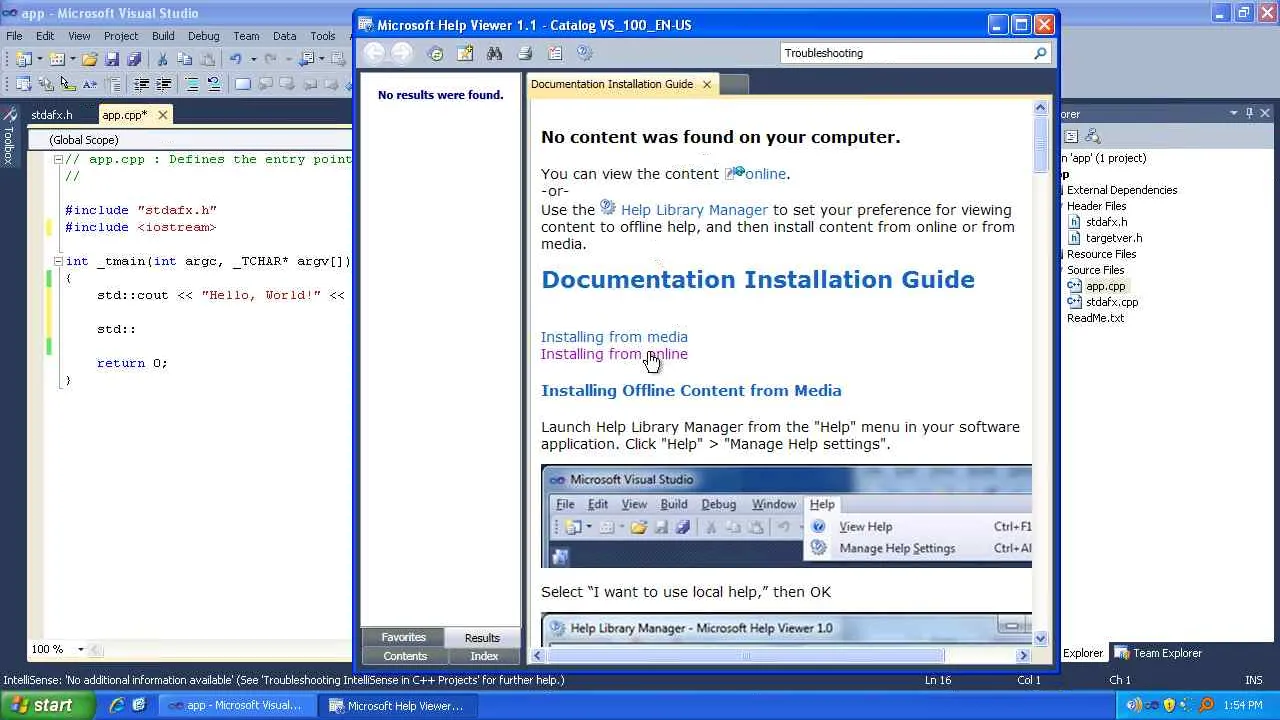This screenshot has height=720, width=1280.
Task: Click the options list icon in Help Viewer toolbar
Action: (x=555, y=54)
